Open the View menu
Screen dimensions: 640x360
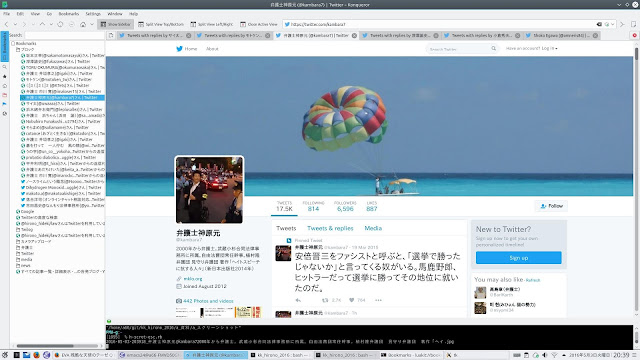click(x=35, y=13)
